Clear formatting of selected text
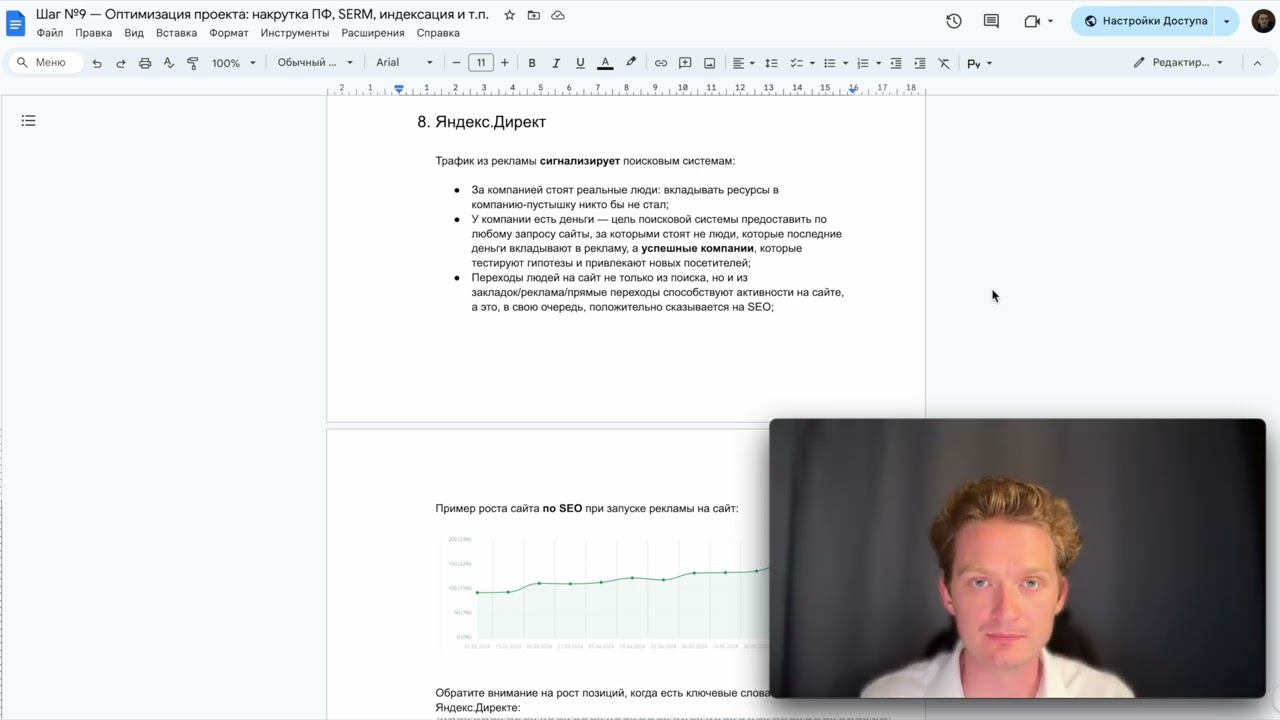Screen dimensions: 1280x720 pos(944,63)
